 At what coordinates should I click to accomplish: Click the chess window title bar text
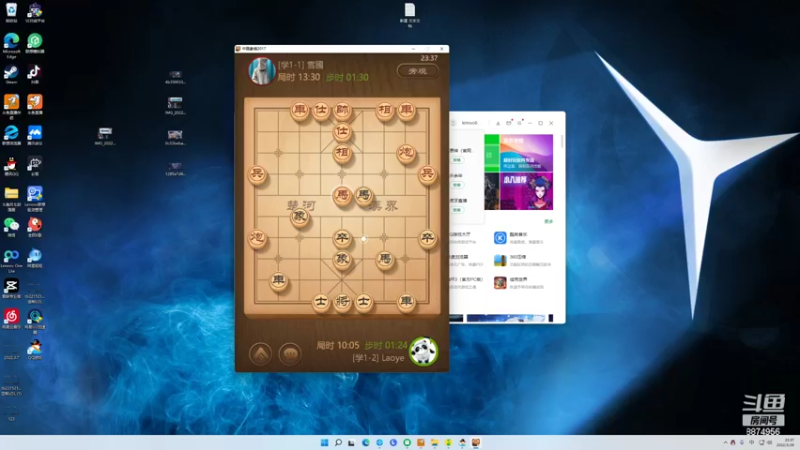[254, 49]
